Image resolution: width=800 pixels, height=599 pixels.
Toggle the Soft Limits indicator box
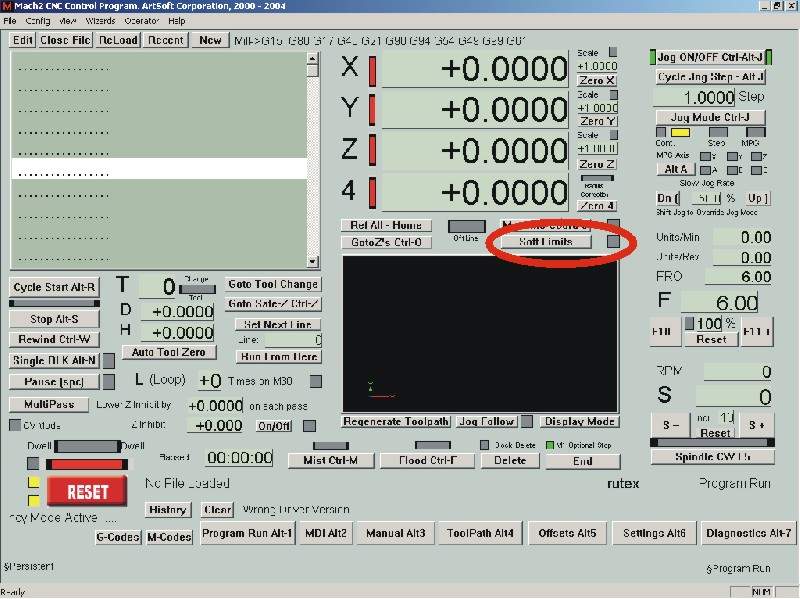pos(613,242)
